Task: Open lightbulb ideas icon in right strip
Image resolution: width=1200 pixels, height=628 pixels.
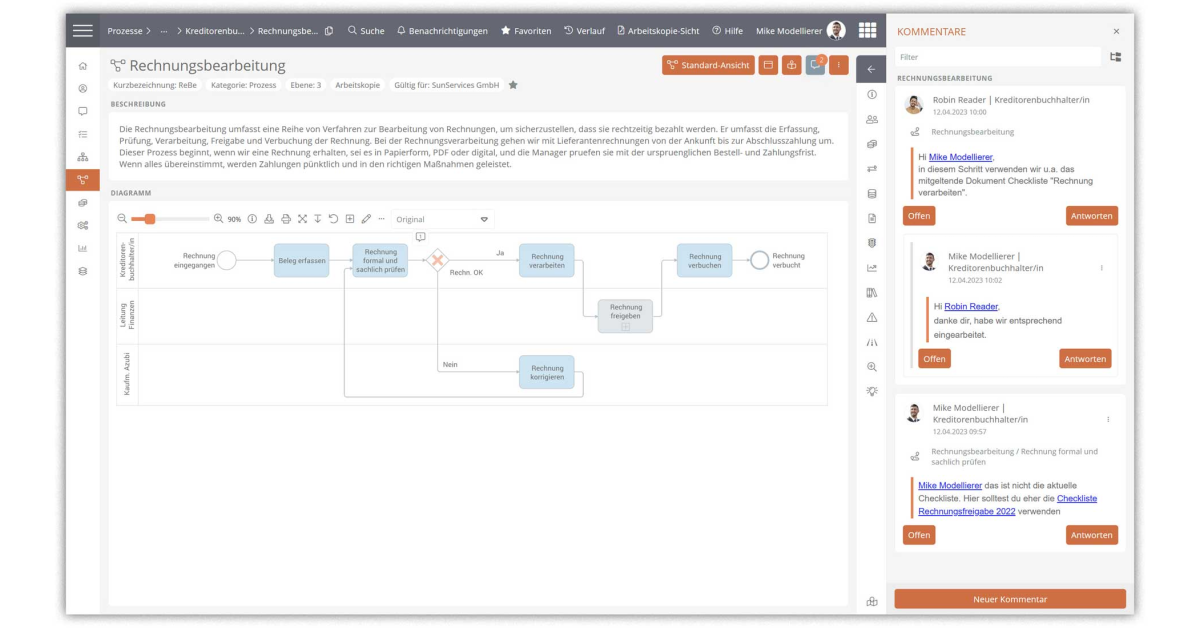Action: pyautogui.click(x=872, y=391)
